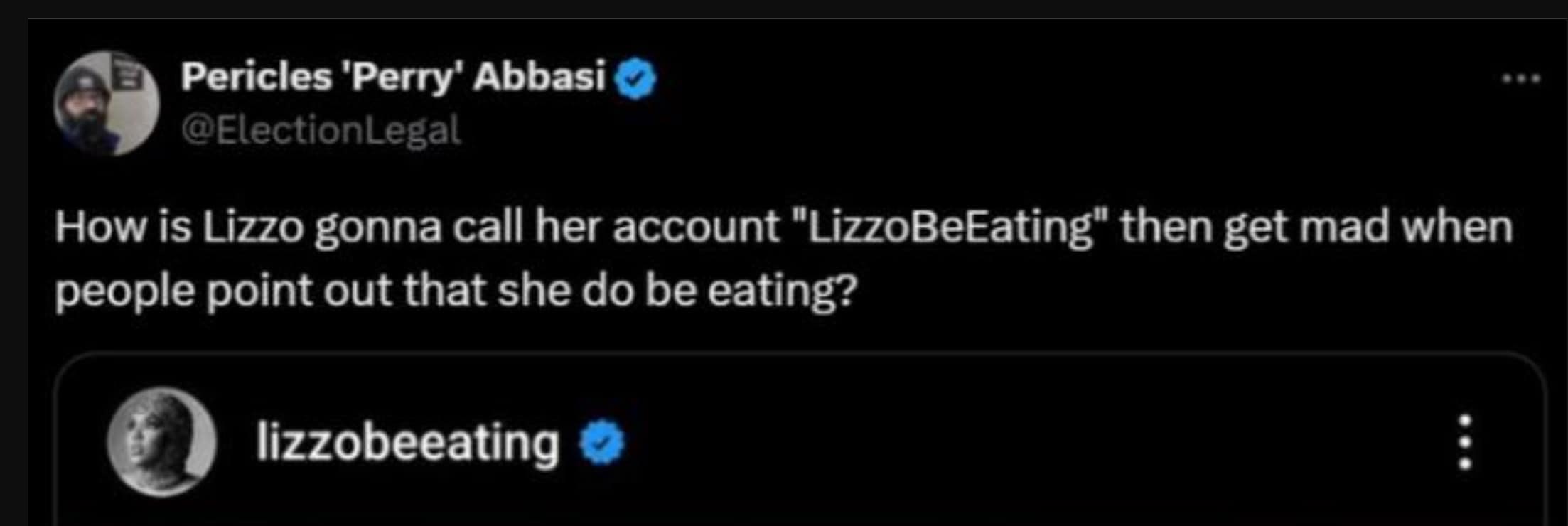The height and width of the screenshot is (526, 1568).
Task: Open the vertical three-dot menu on quoted post
Action: 1464,442
